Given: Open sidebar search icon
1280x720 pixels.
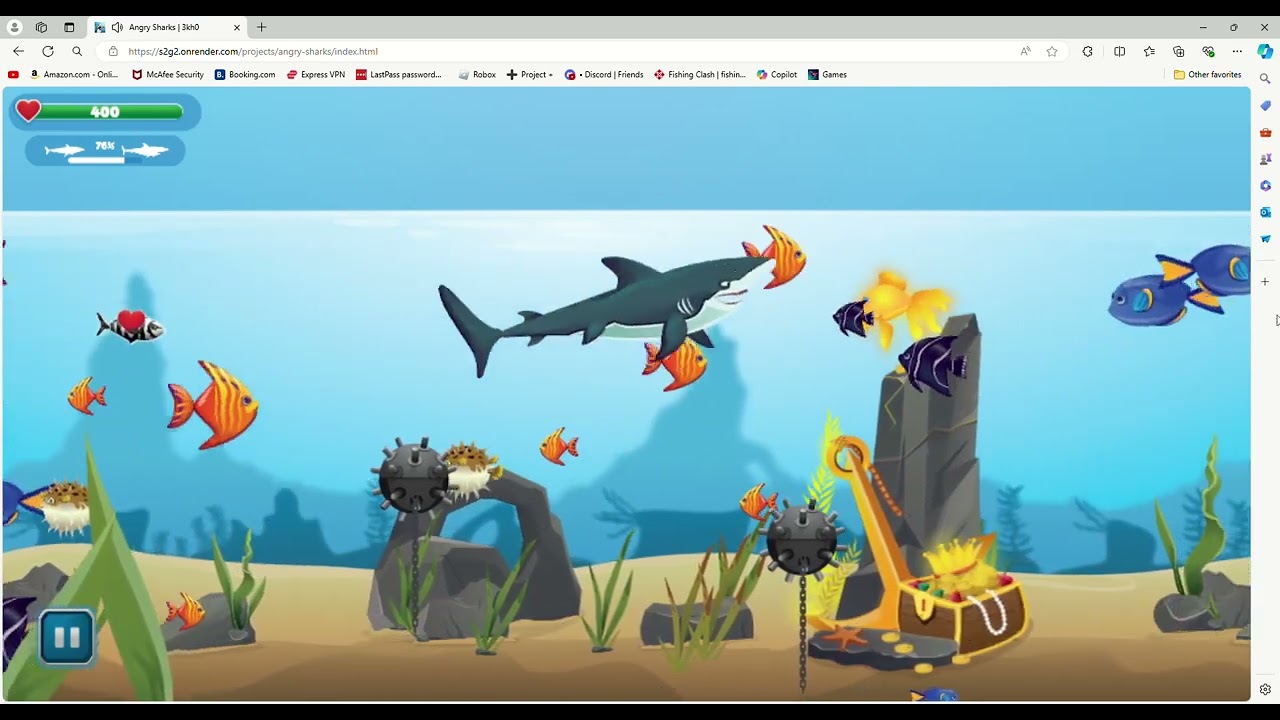Looking at the screenshot, I should pyautogui.click(x=1265, y=78).
